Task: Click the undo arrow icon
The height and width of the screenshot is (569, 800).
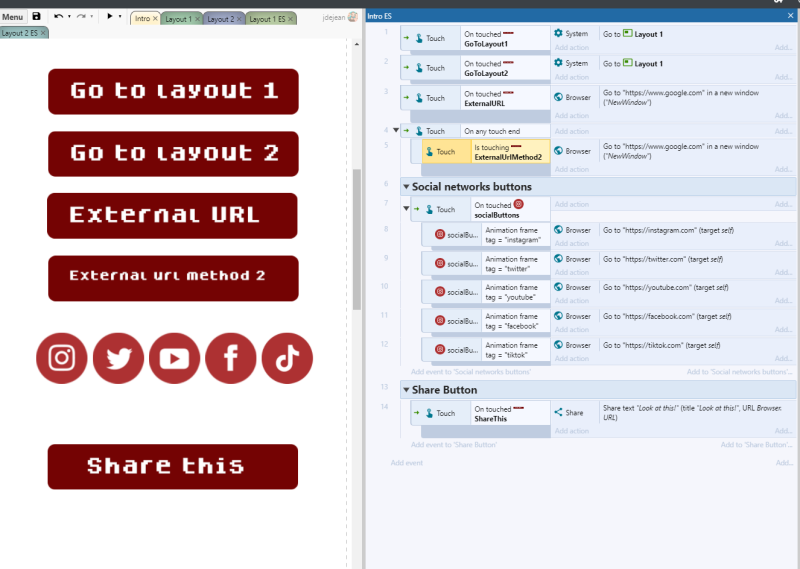Action: tap(59, 16)
